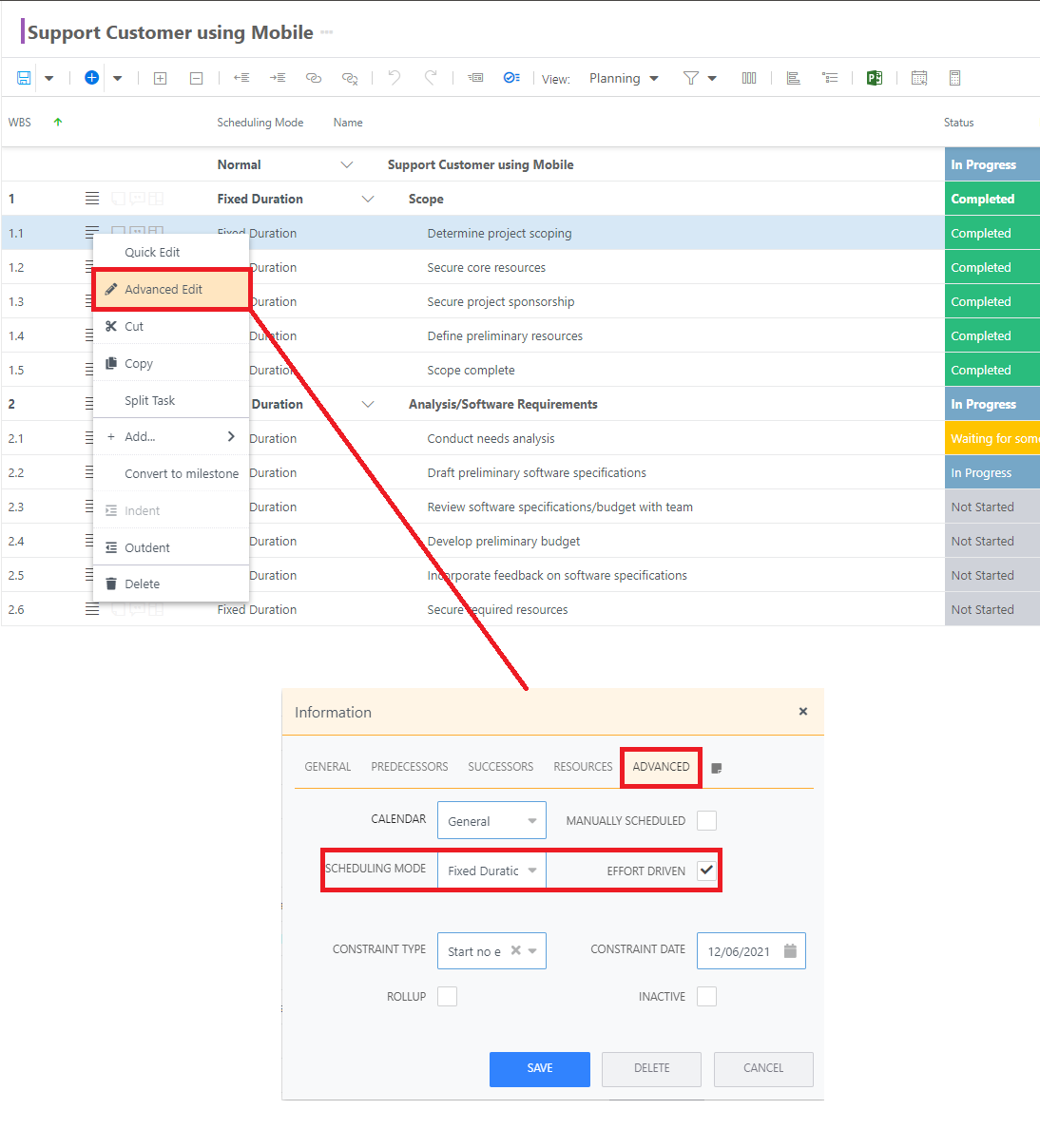This screenshot has height=1148, width=1040.
Task: Open the Calendar dropdown set to General
Action: 491,821
